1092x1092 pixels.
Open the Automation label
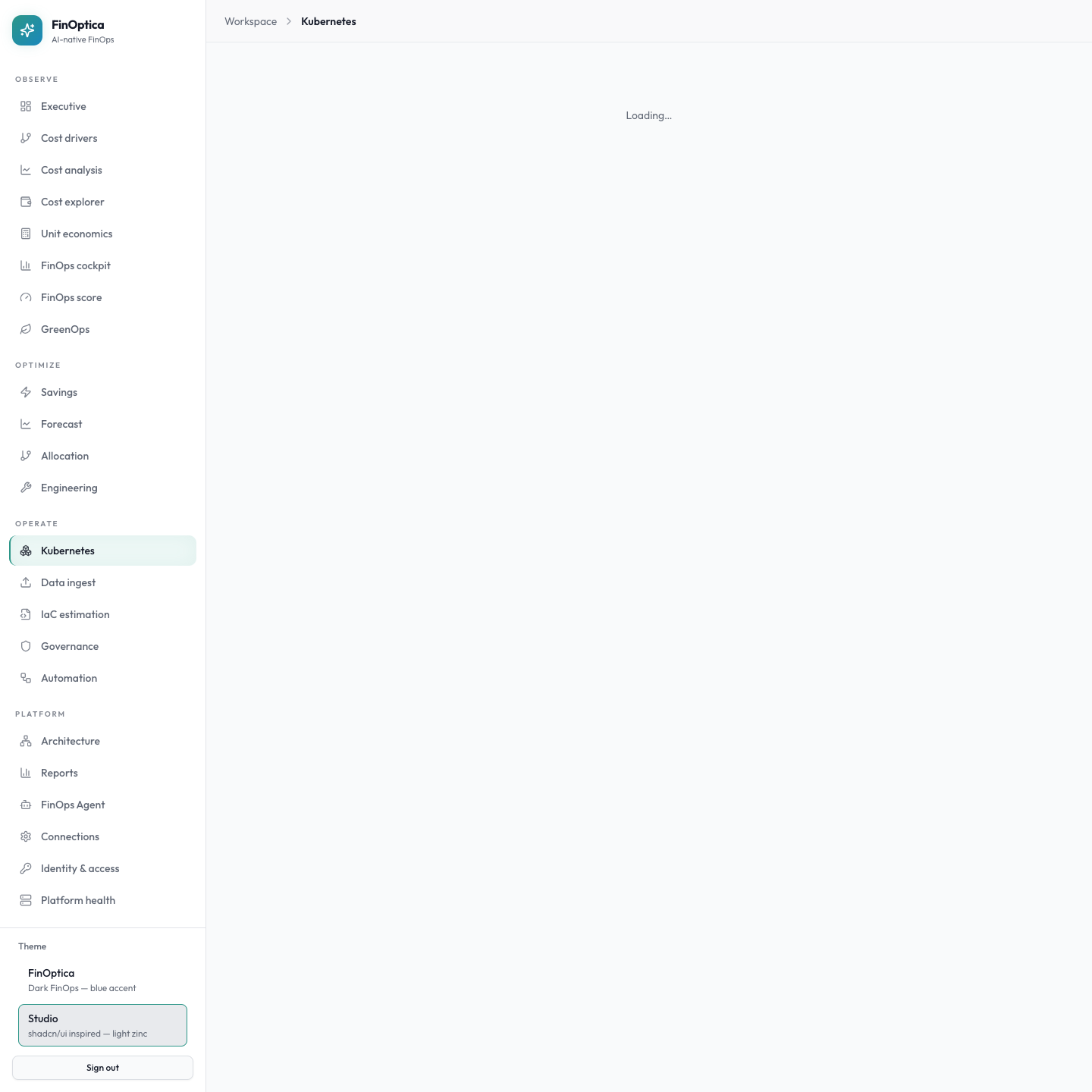tap(69, 678)
